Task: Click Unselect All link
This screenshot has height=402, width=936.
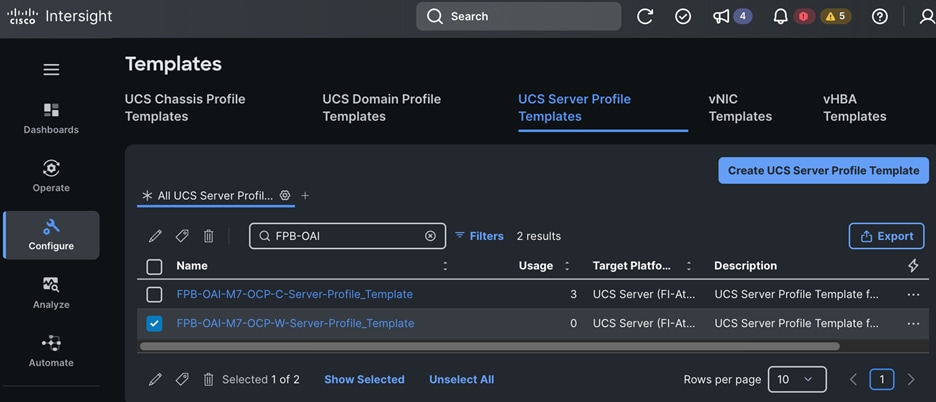Action: pos(461,379)
